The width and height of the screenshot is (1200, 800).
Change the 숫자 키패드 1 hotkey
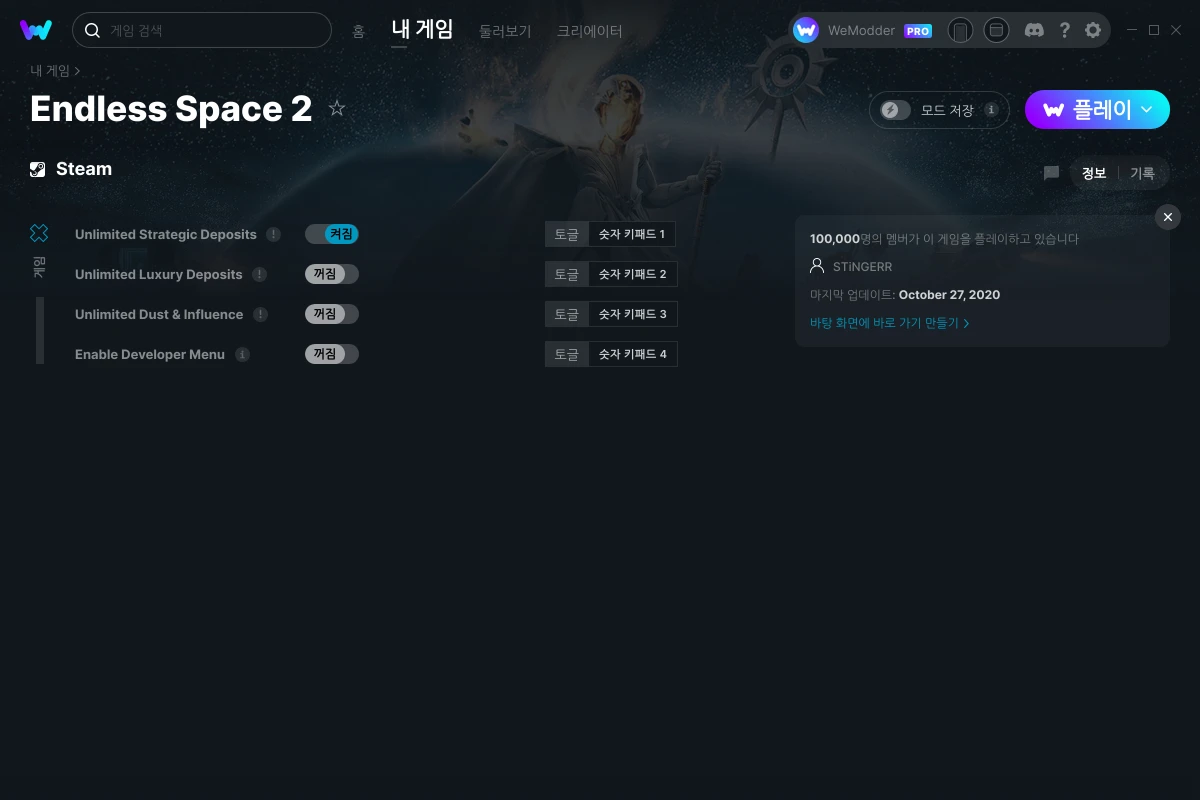point(632,234)
